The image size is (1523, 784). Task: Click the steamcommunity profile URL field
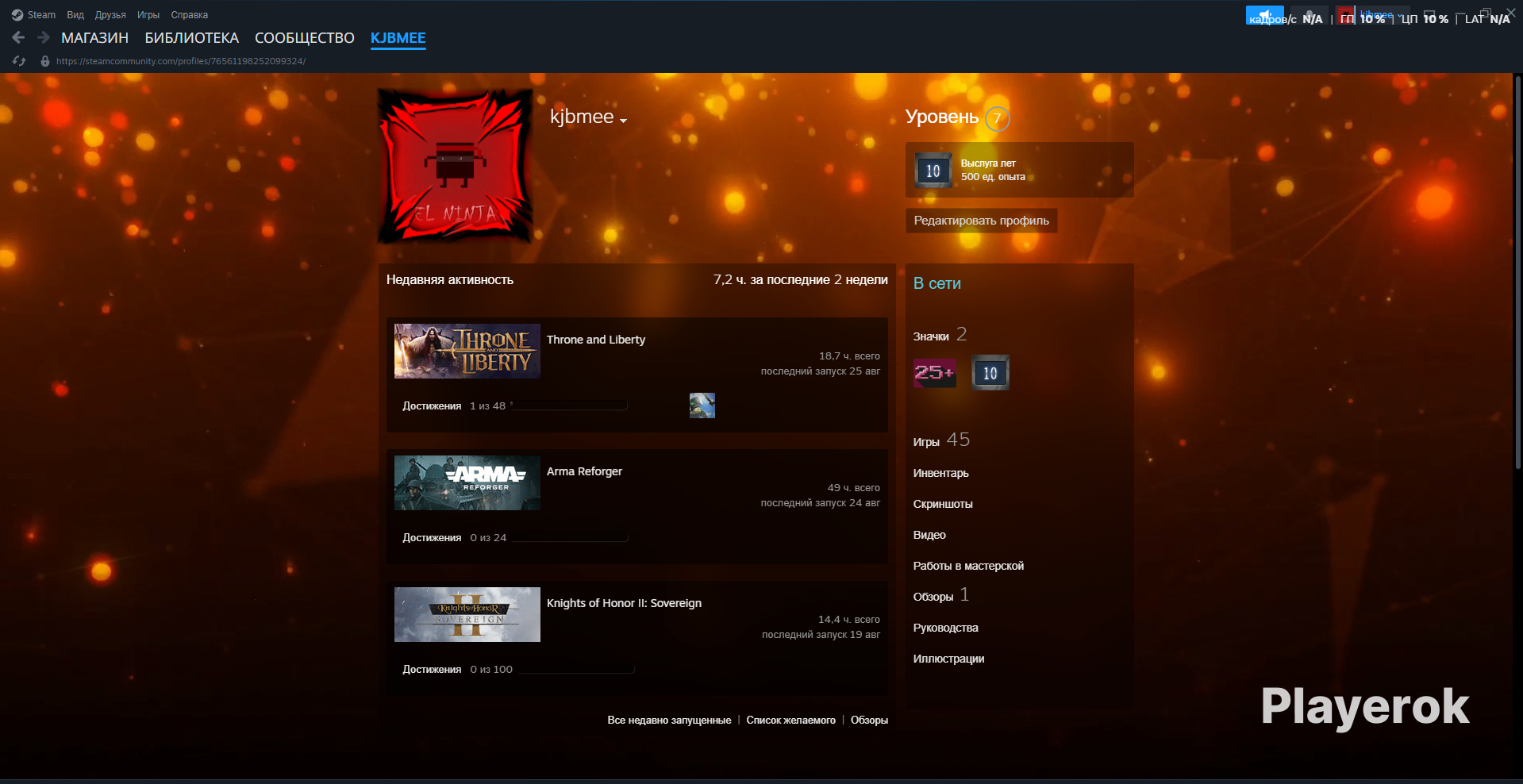pyautogui.click(x=181, y=61)
